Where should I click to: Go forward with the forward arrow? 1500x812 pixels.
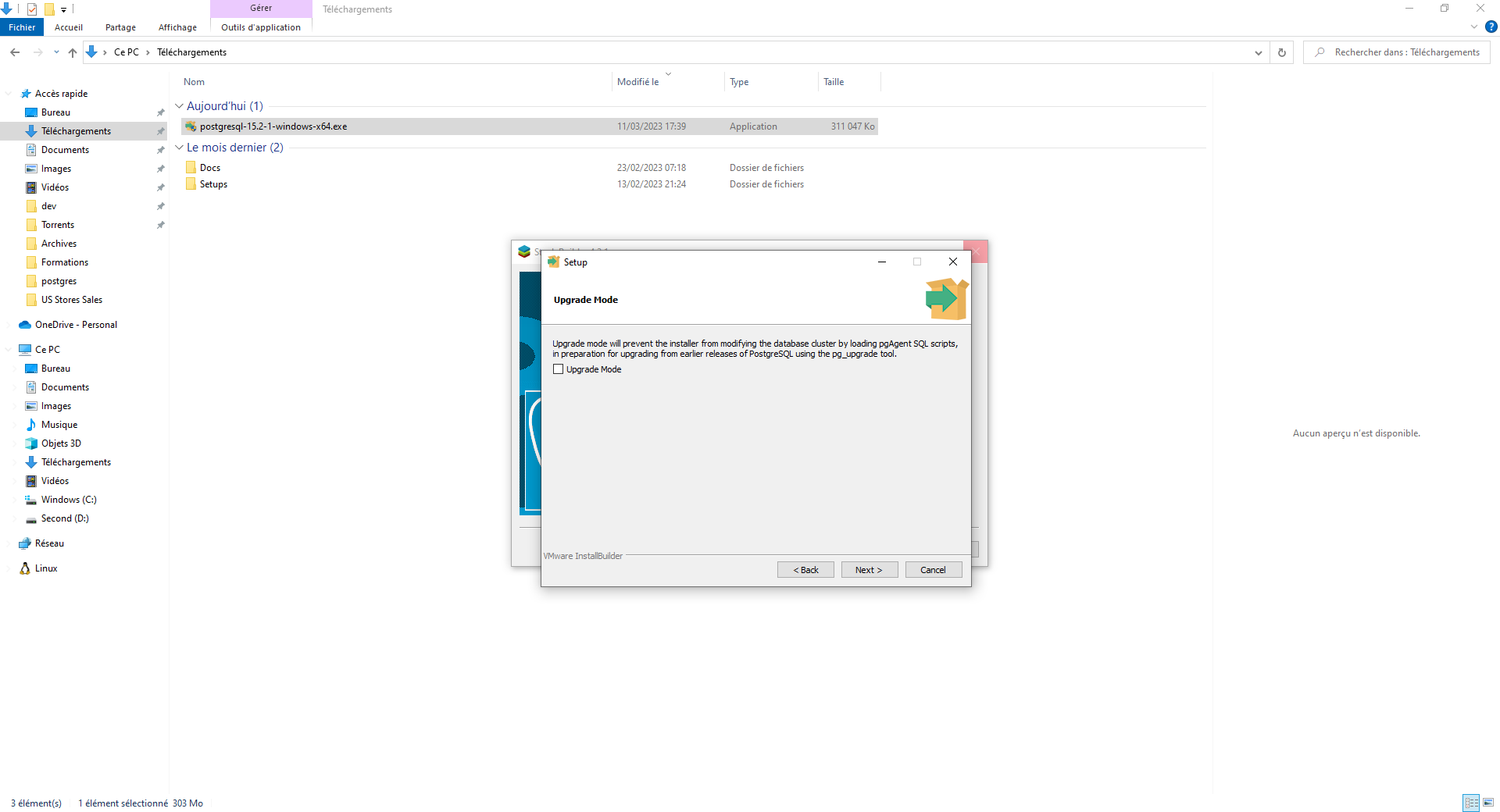point(37,52)
